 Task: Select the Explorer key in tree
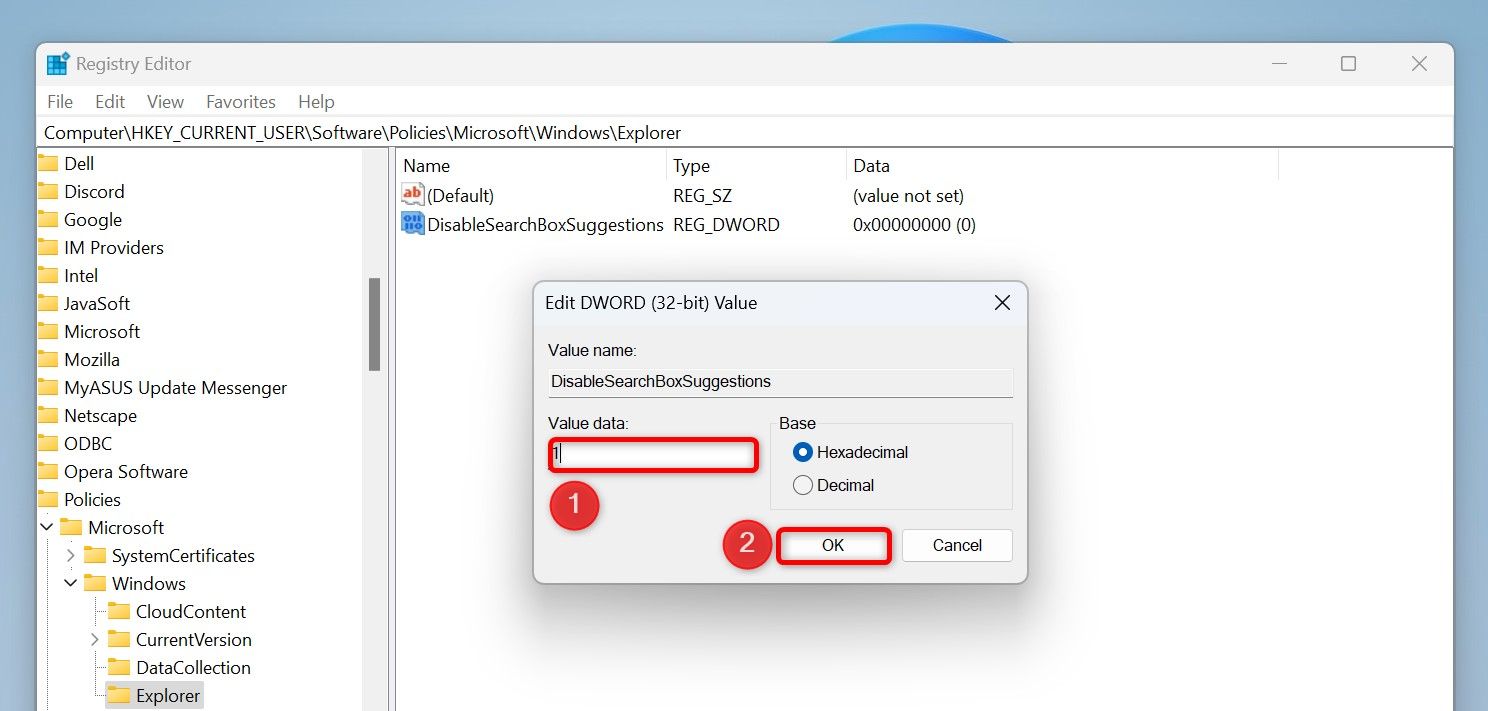168,695
